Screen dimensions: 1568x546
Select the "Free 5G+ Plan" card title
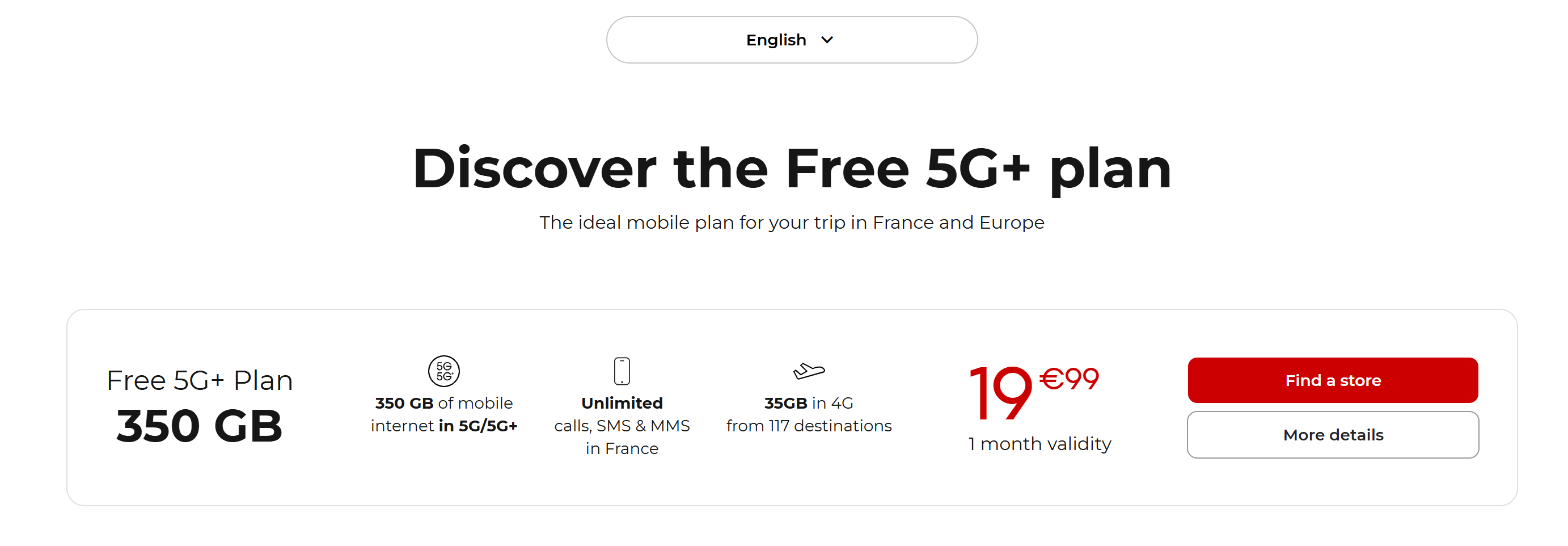[200, 381]
